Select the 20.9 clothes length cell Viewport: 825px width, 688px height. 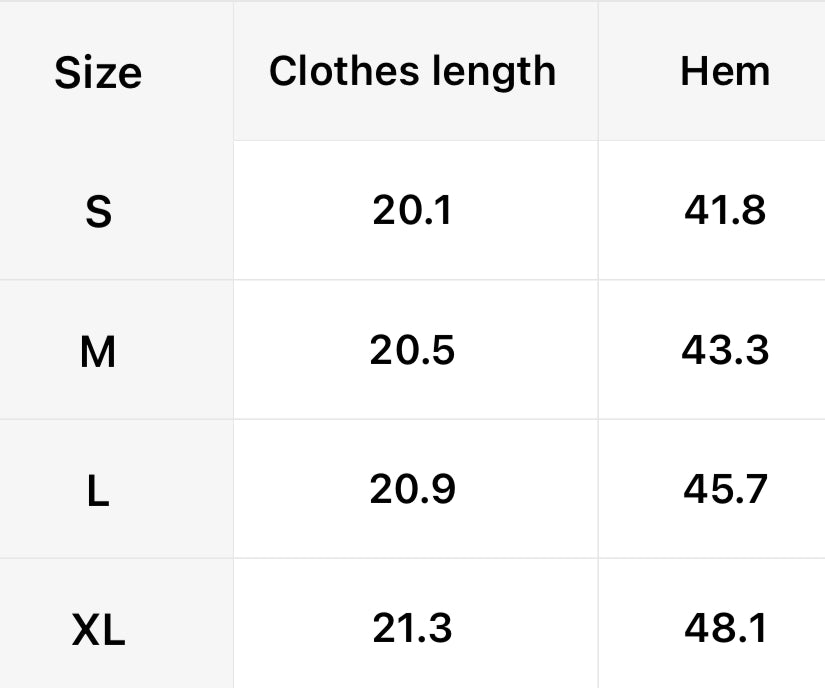tap(412, 489)
